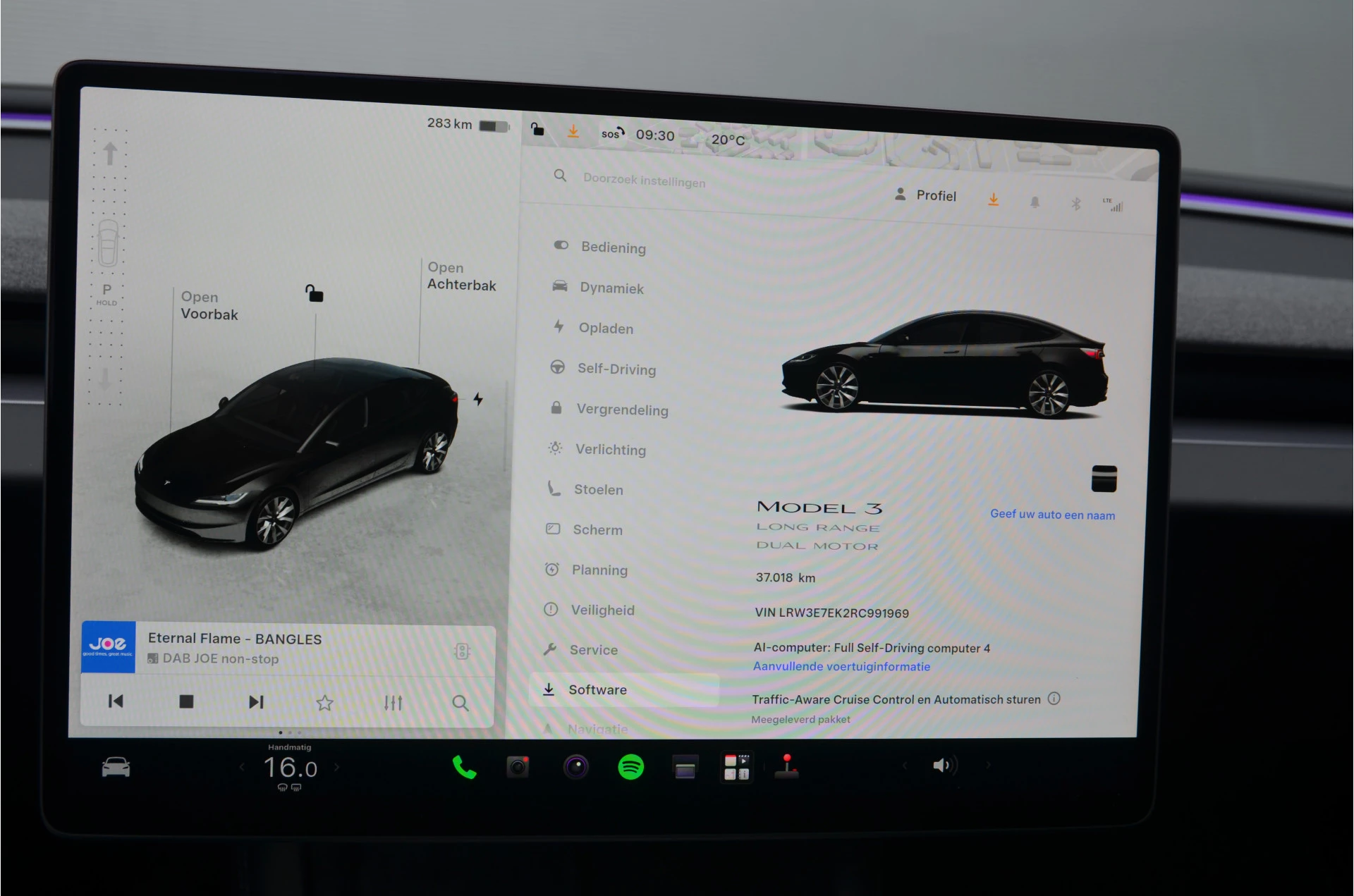
Task: Lower temperature with left chevron
Action: pos(242,767)
